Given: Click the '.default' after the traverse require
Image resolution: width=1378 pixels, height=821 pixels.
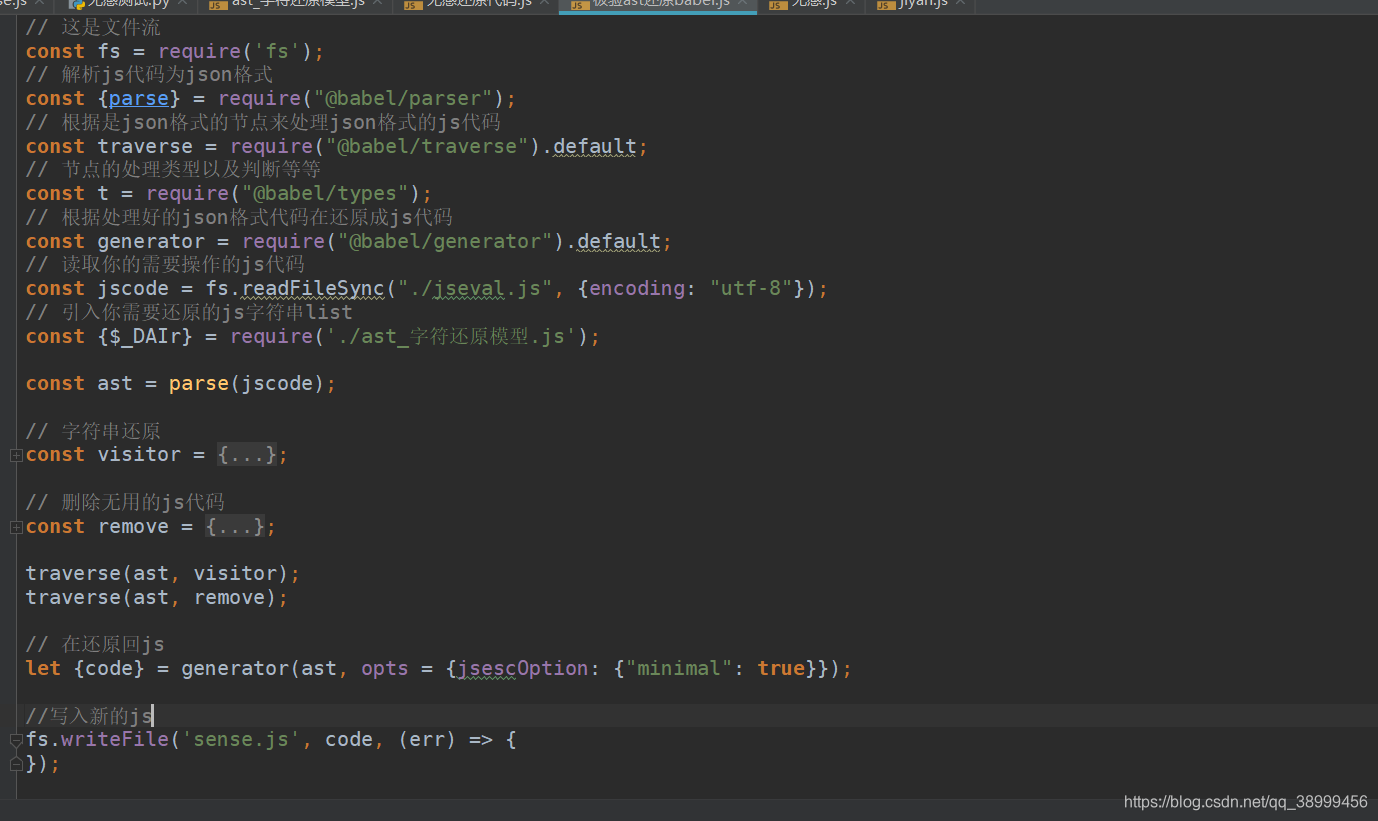Looking at the screenshot, I should [x=589, y=146].
